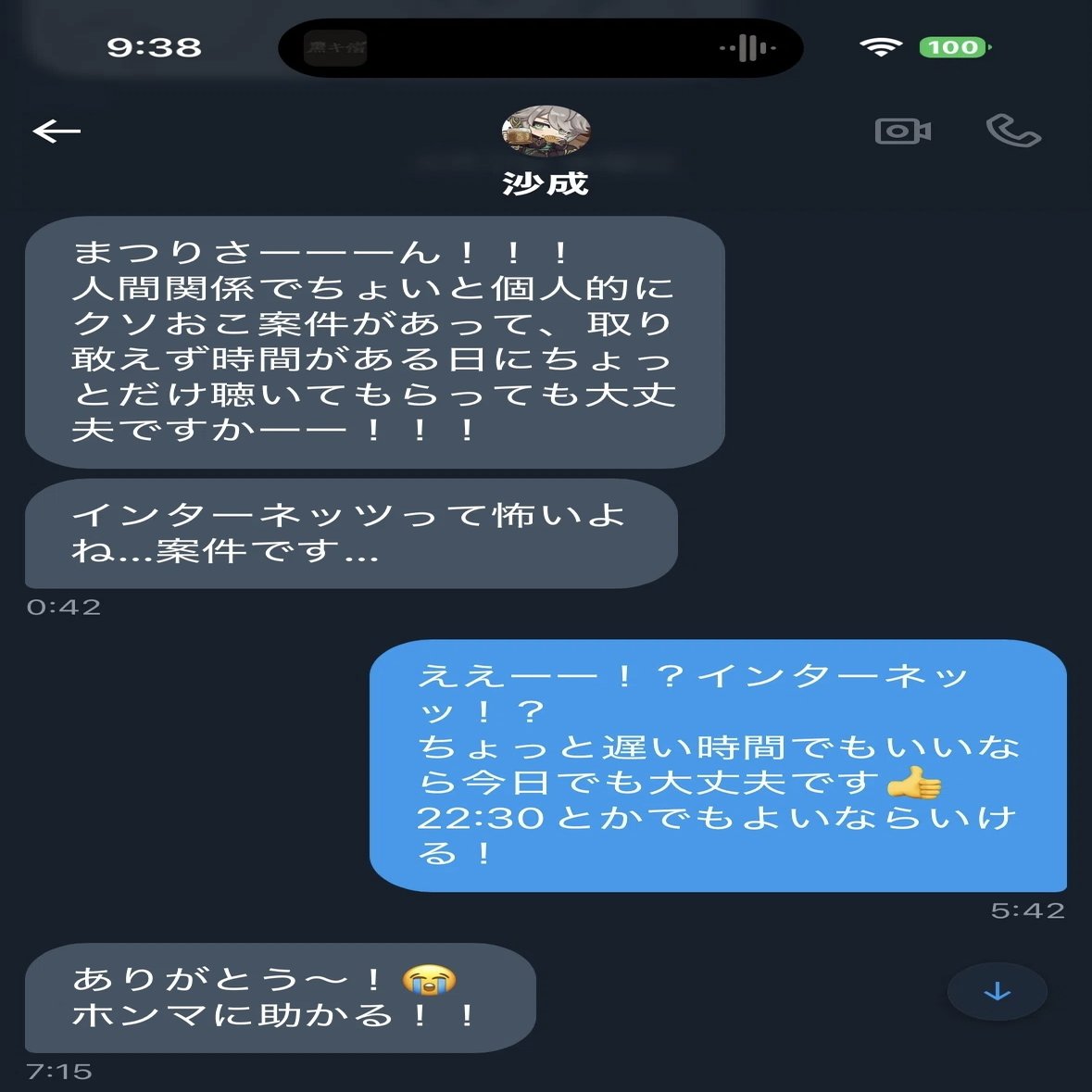Tap the battery 100 indicator
The width and height of the screenshot is (1092, 1092).
tap(955, 47)
